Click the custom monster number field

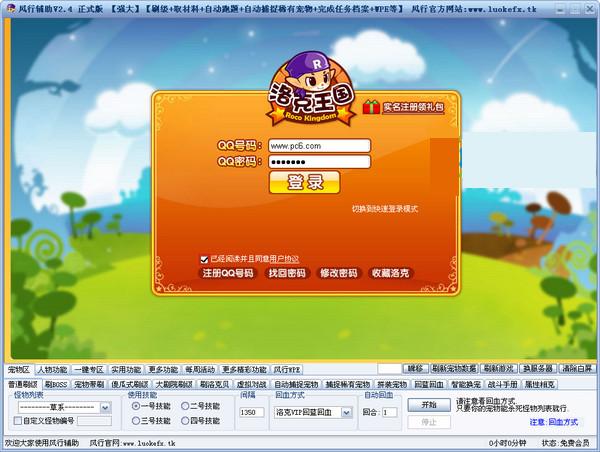(95, 421)
